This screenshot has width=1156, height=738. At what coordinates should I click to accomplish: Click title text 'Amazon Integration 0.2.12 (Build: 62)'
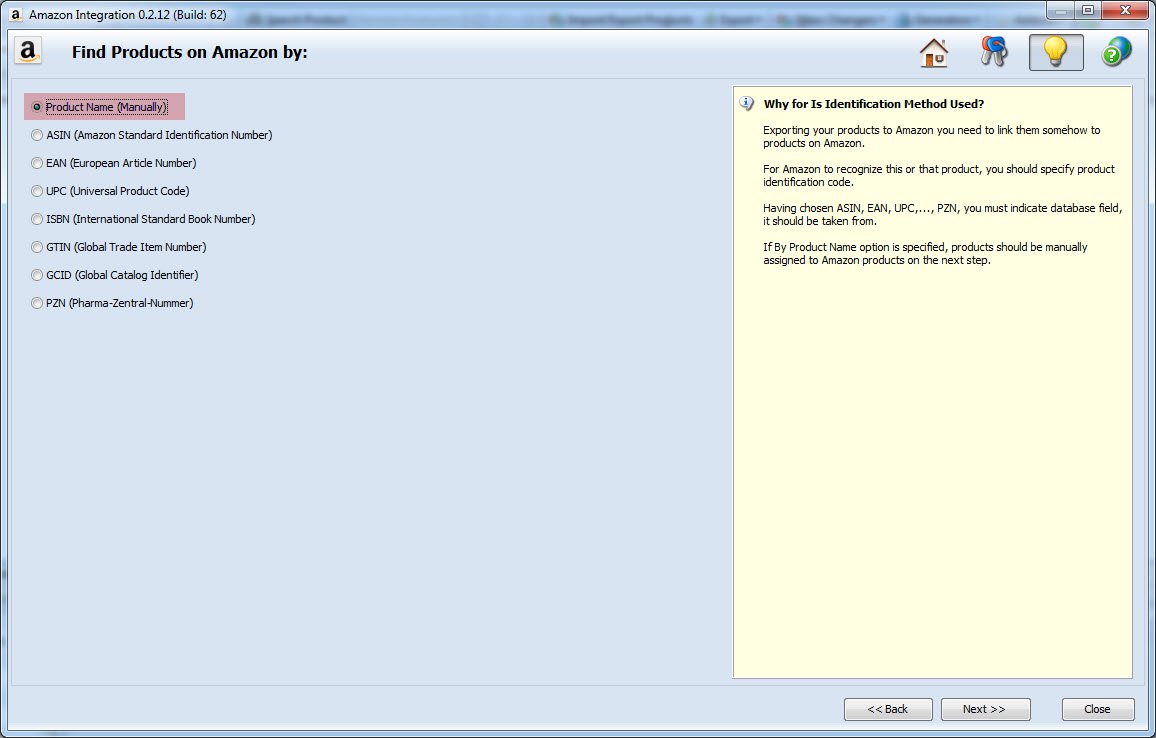click(x=128, y=15)
